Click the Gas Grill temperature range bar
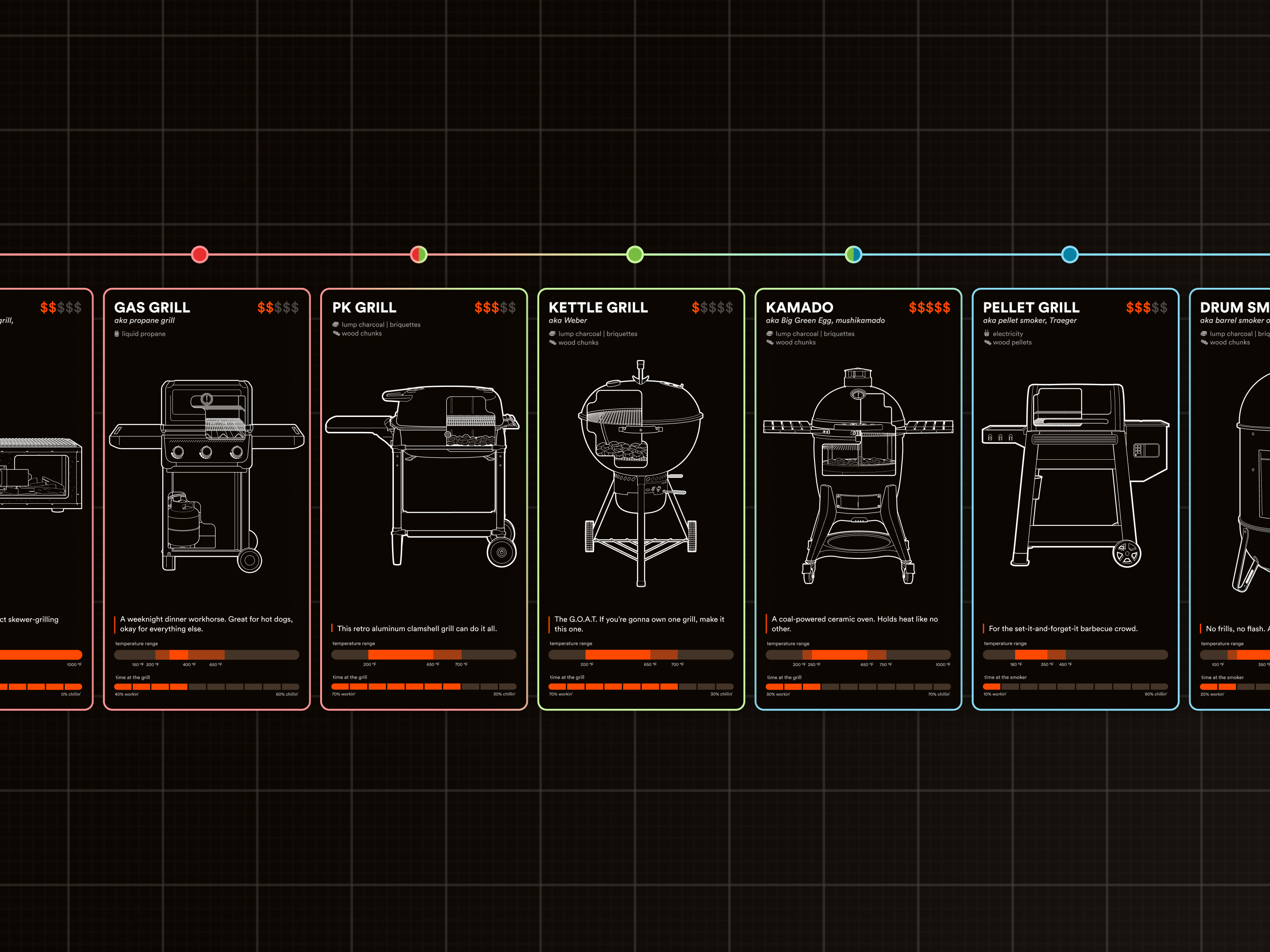 coord(207,655)
